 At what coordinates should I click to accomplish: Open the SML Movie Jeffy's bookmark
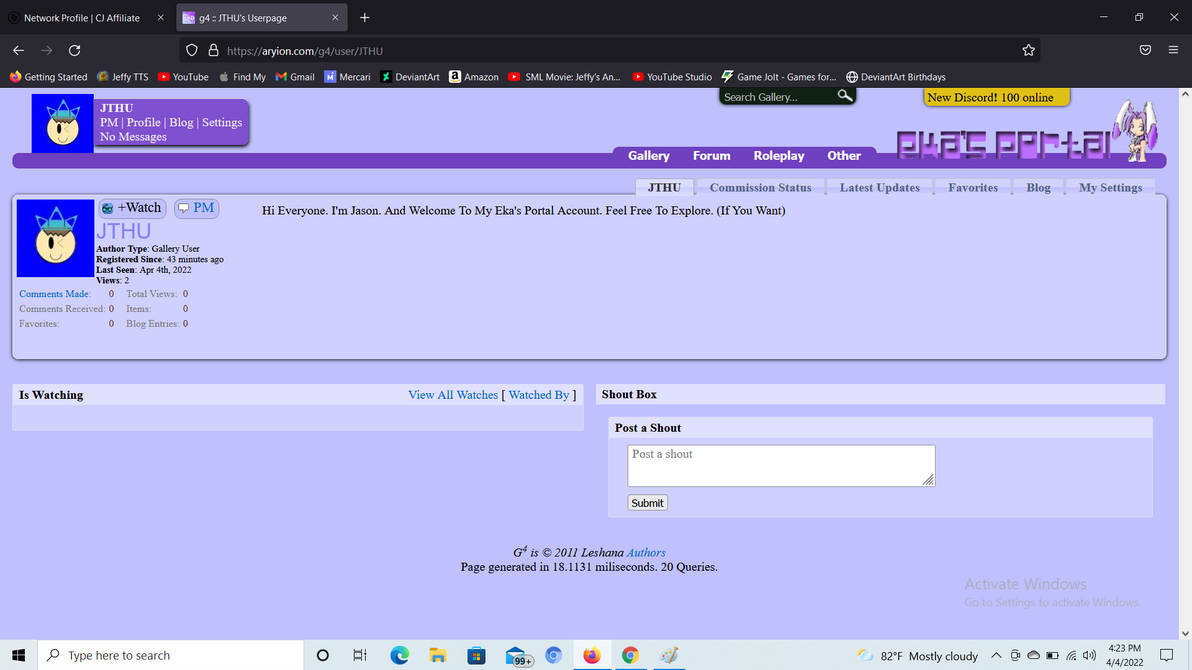(x=564, y=77)
